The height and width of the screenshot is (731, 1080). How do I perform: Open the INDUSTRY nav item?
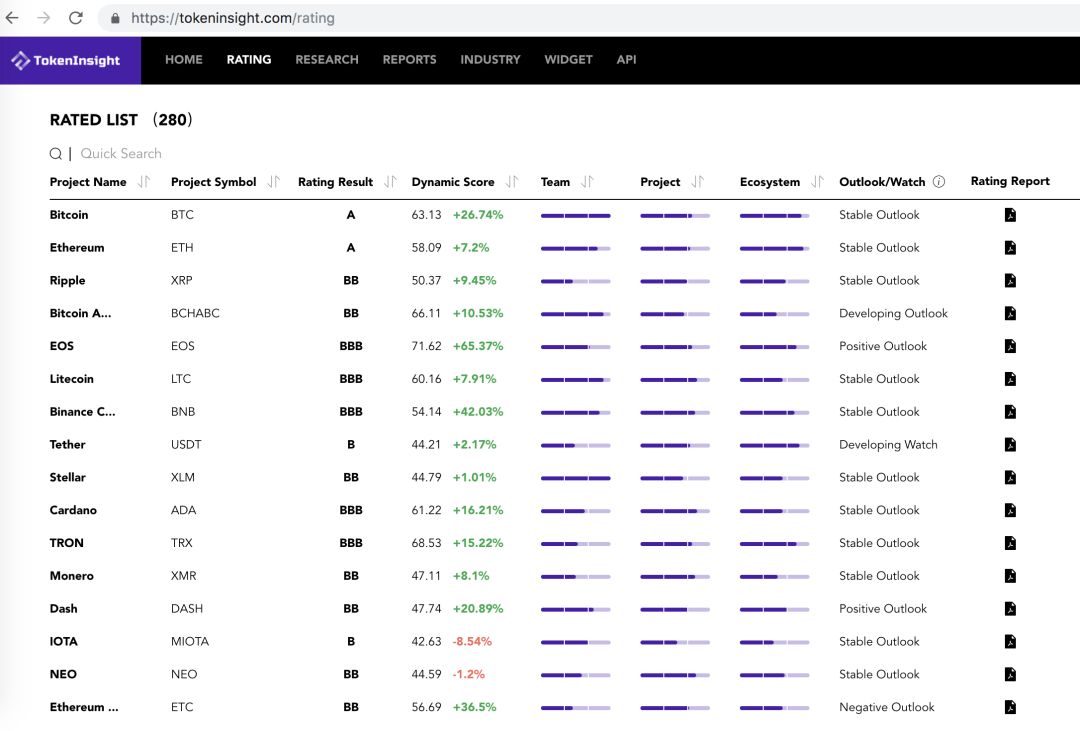[x=490, y=60]
